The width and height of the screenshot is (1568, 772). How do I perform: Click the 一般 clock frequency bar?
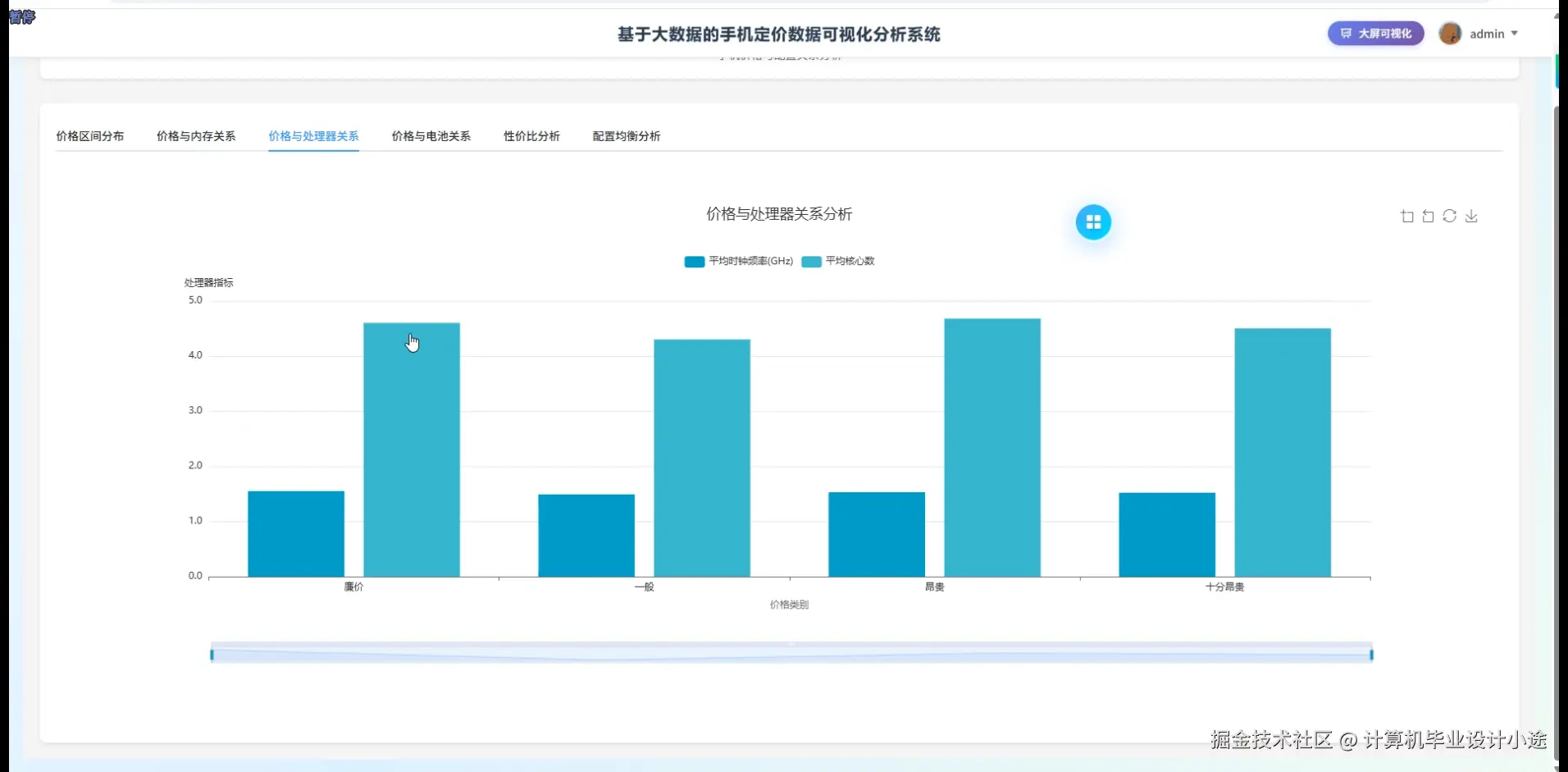click(586, 536)
